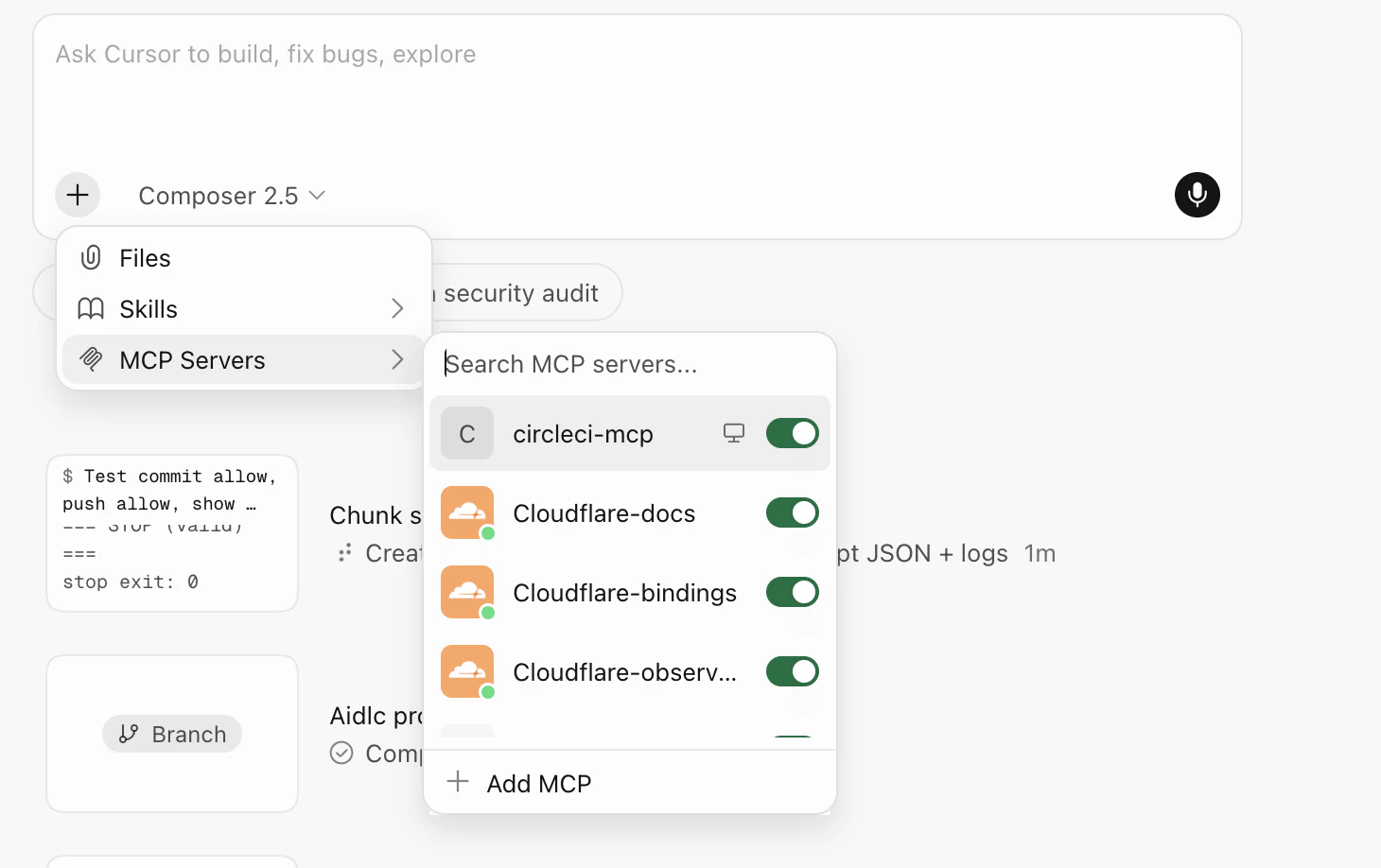Viewport: 1381px width, 868px height.
Task: Toggle the Cloudflare-observability server switch
Action: (x=793, y=671)
